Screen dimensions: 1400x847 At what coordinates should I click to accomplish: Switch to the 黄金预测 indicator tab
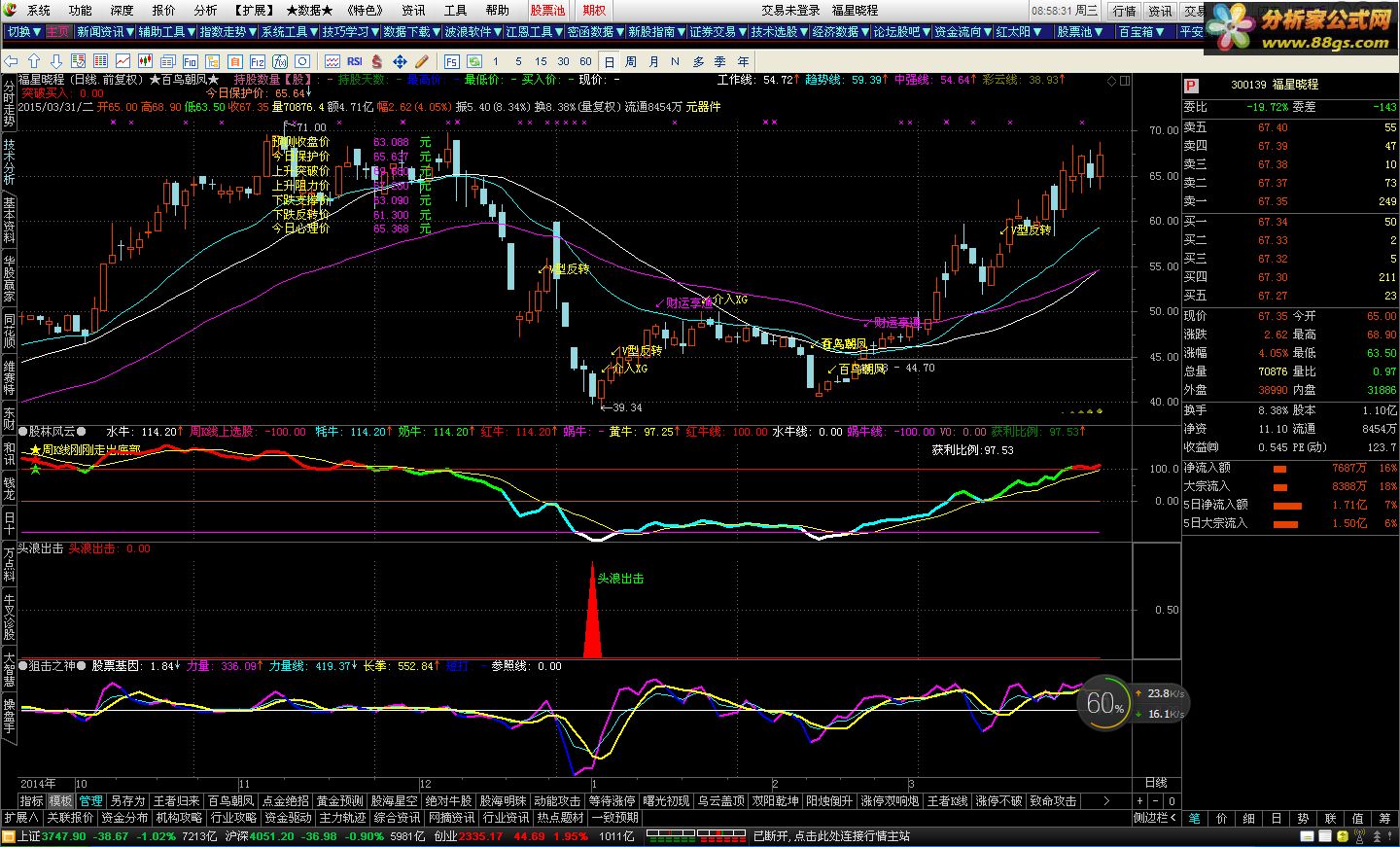coord(339,801)
